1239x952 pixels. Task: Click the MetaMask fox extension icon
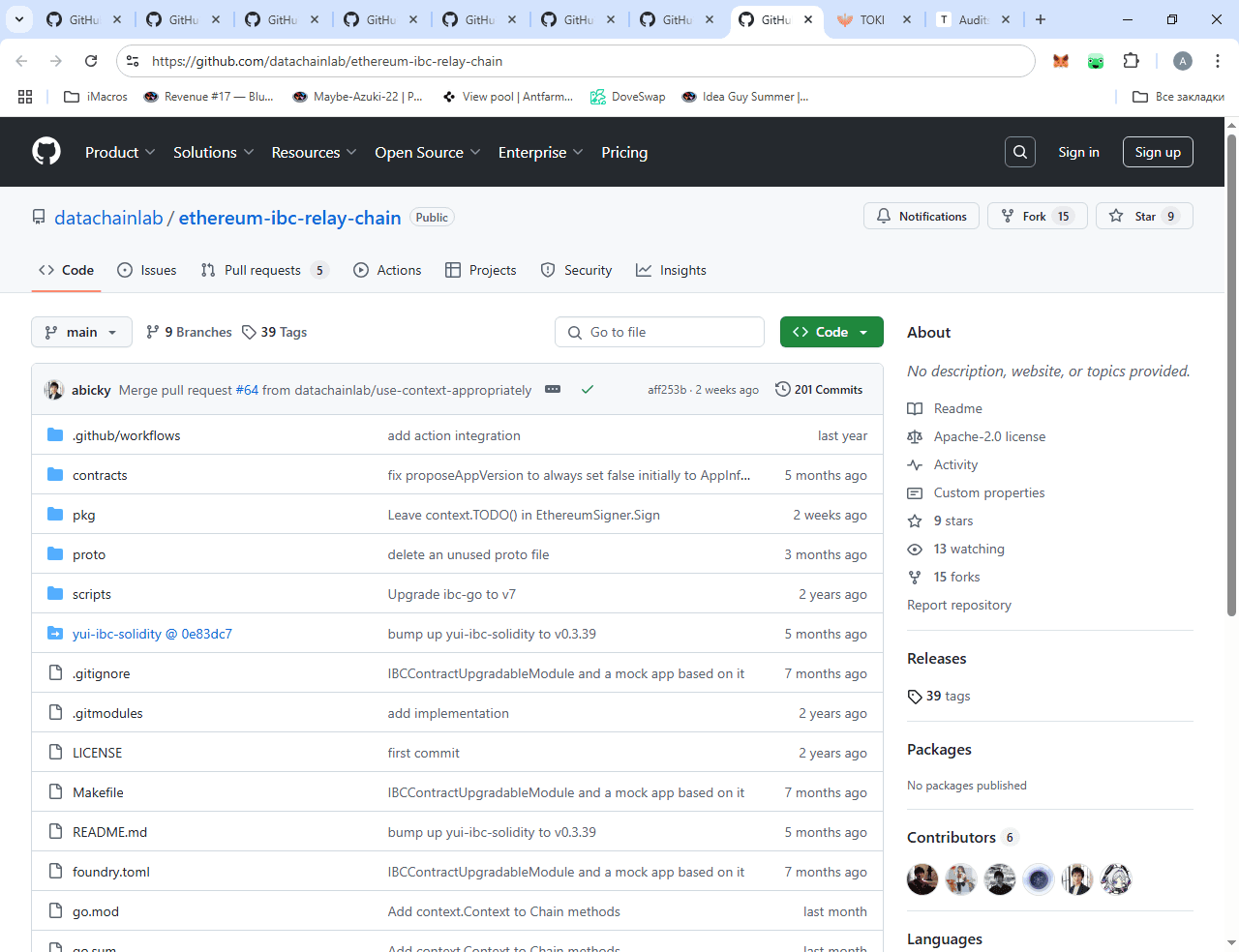coord(1061,61)
